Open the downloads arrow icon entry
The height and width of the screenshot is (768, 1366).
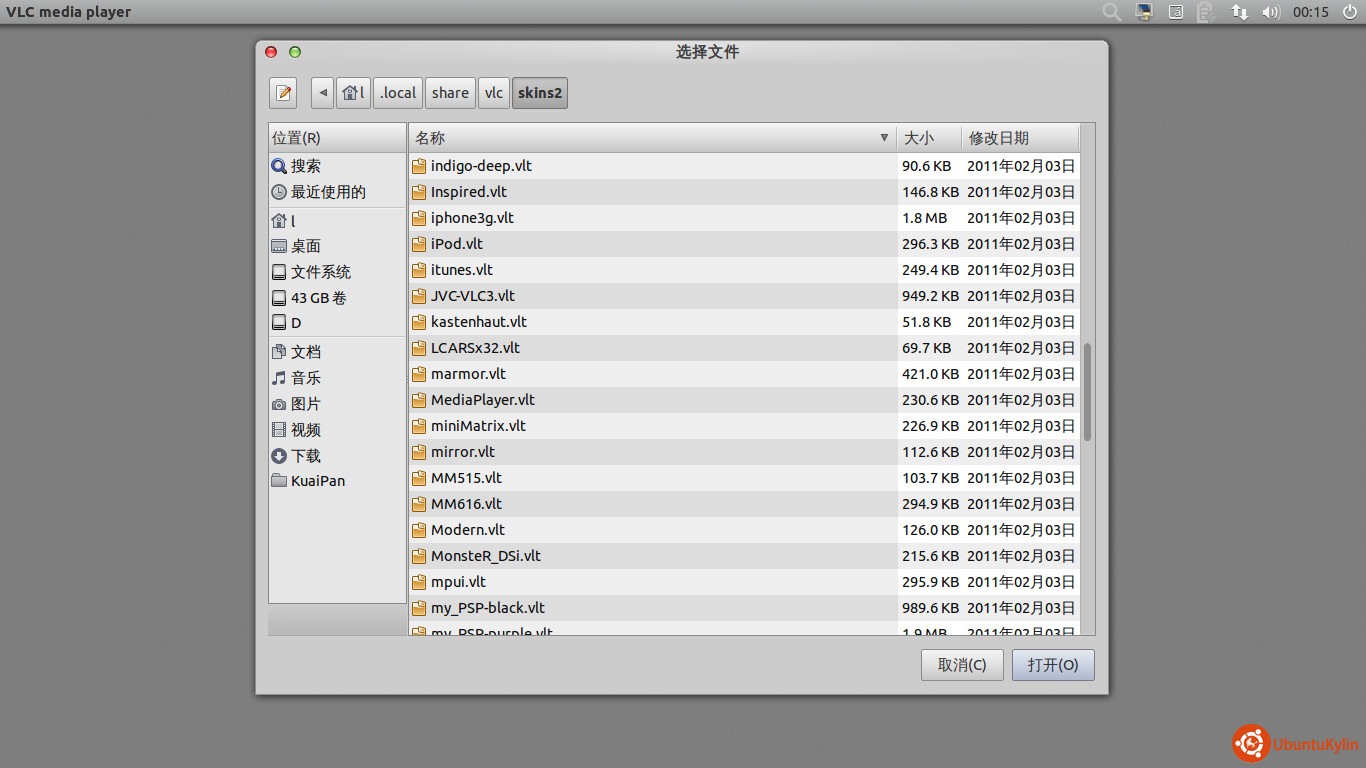click(x=279, y=456)
